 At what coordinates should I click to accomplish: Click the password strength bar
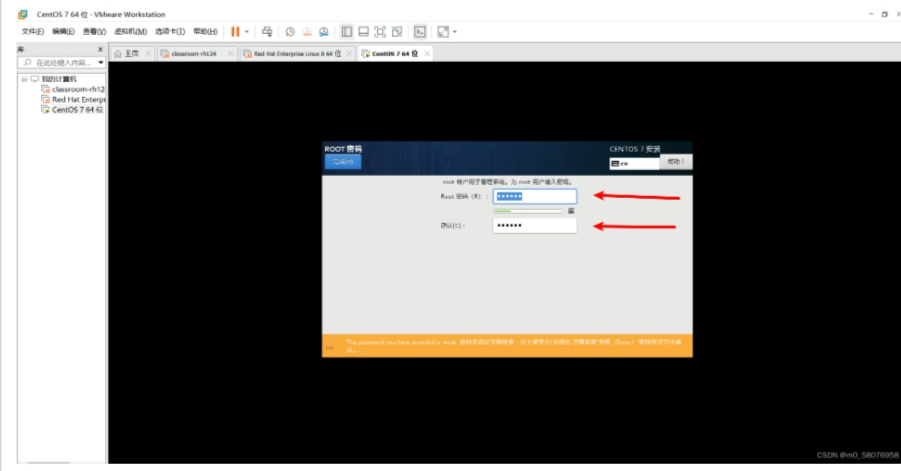coord(527,211)
